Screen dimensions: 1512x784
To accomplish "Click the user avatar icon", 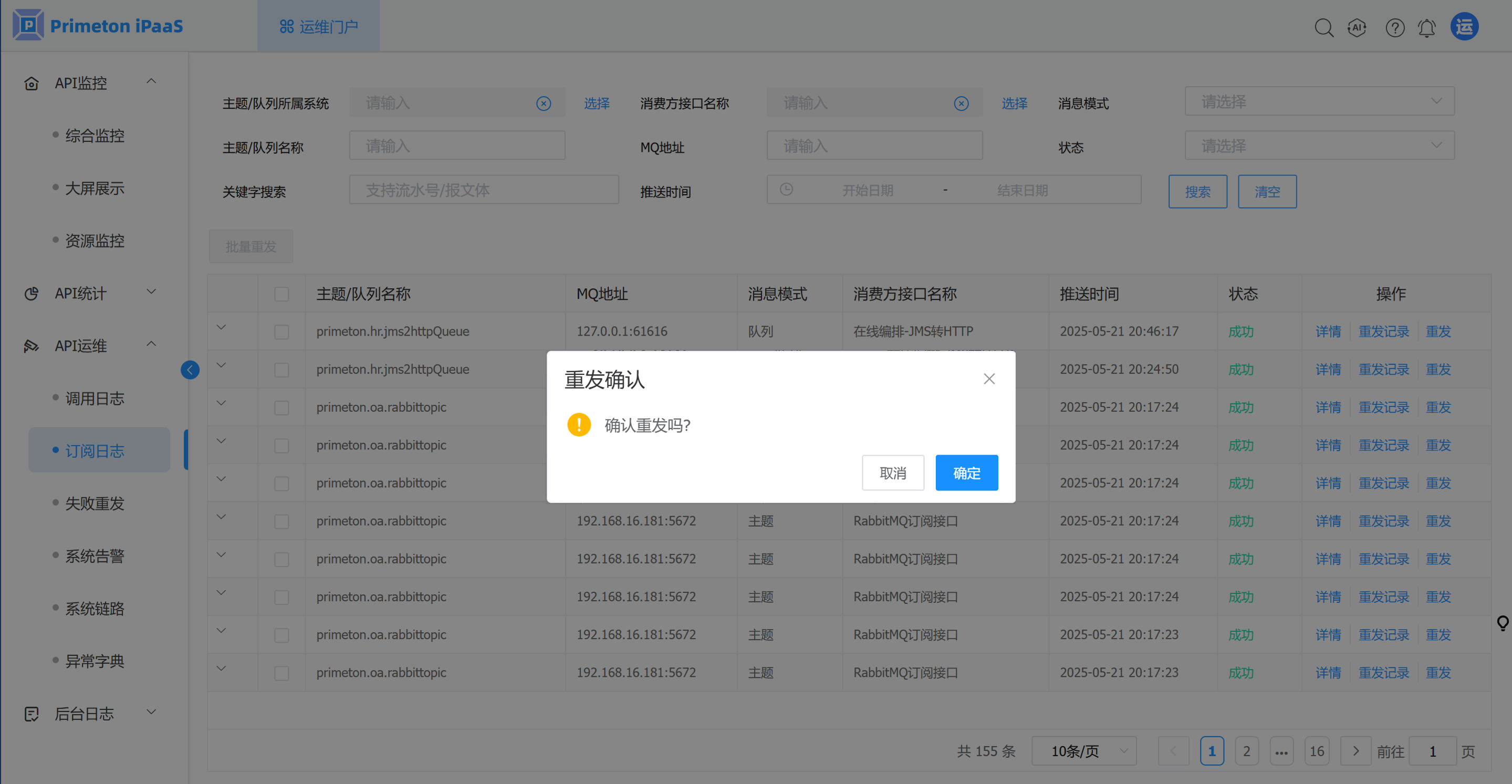I will click(1464, 26).
